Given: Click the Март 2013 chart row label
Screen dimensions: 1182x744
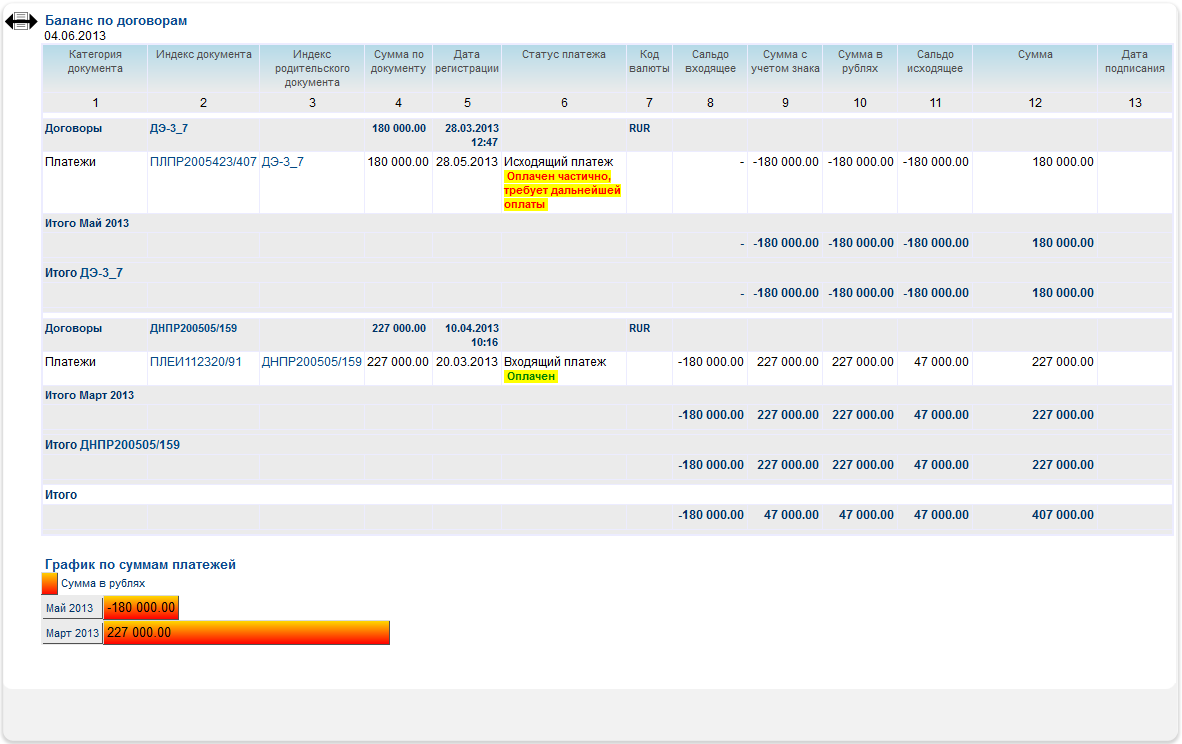Looking at the screenshot, I should (x=72, y=633).
